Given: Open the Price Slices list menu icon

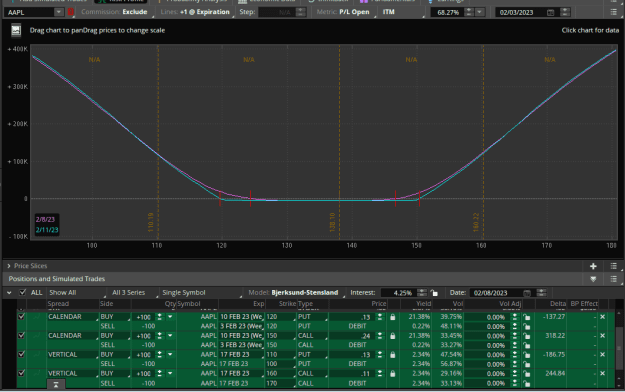Looking at the screenshot, I should coord(614,266).
